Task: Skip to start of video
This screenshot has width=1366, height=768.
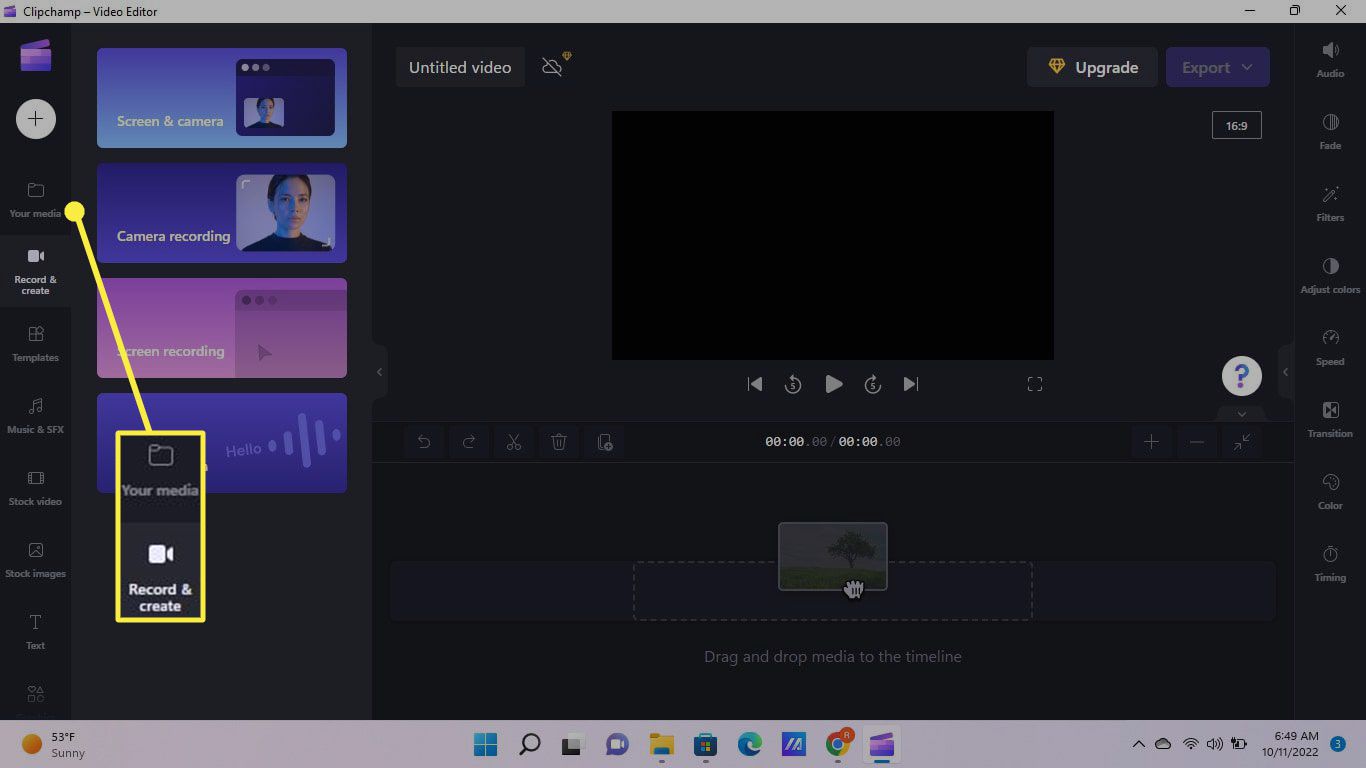Action: pyautogui.click(x=755, y=384)
